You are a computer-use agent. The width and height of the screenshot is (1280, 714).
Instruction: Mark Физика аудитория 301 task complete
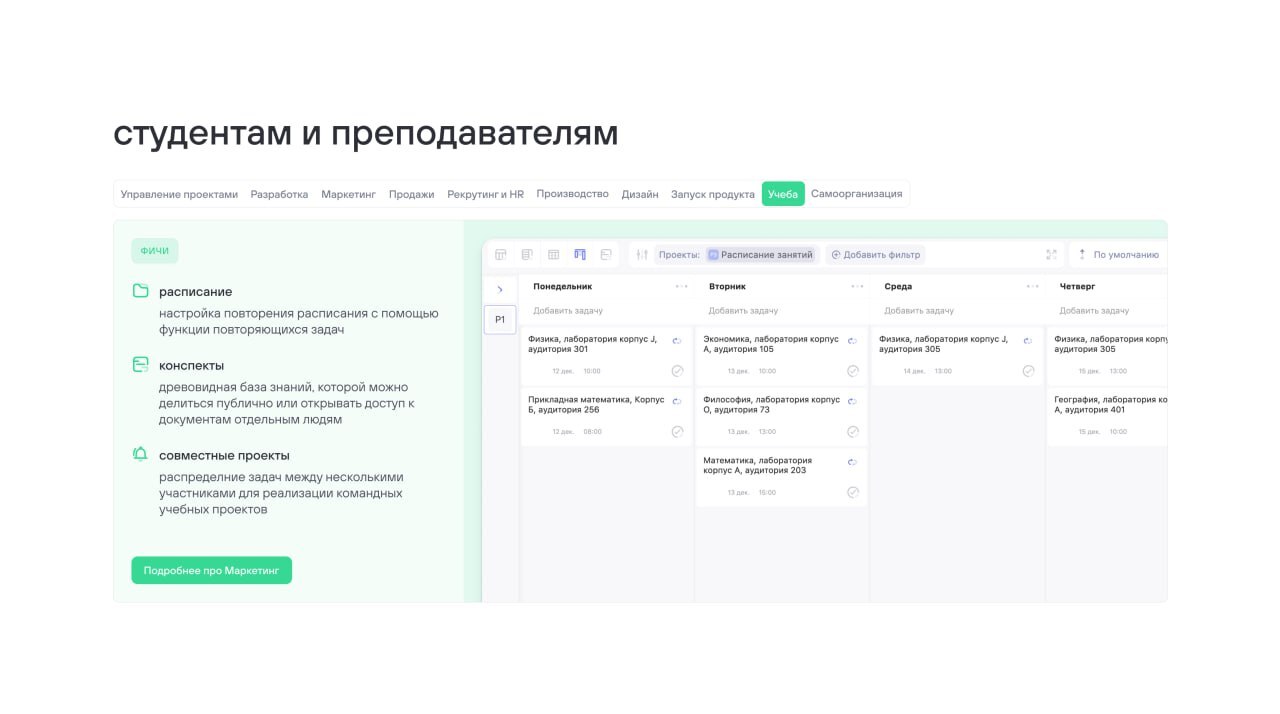tap(677, 371)
